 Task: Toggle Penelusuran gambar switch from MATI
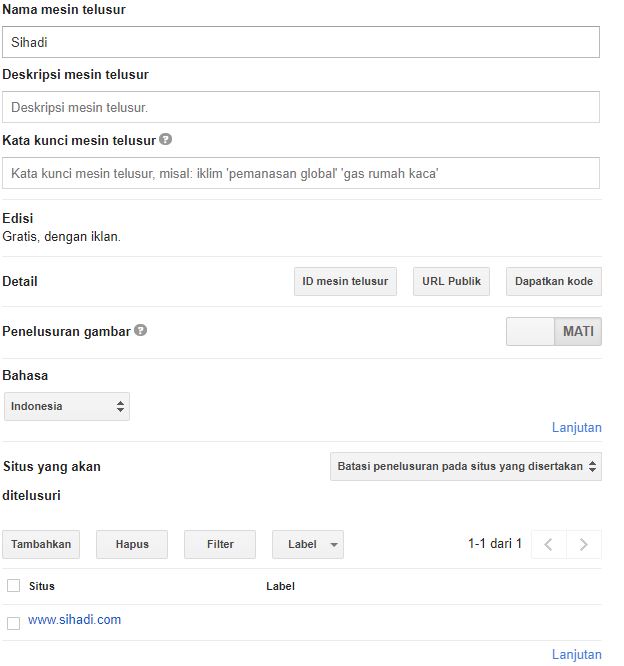point(553,331)
